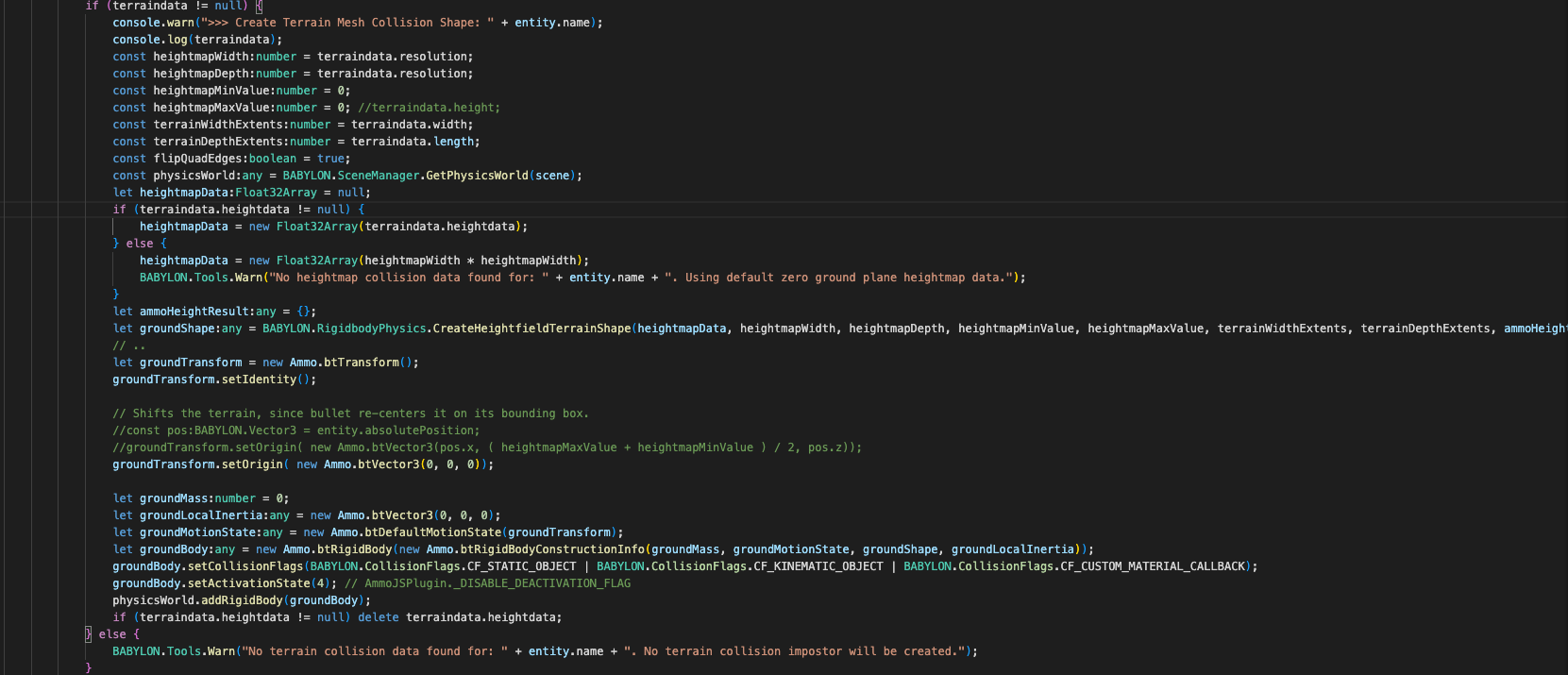Click the CF_CUSTOM_MATERIAL_CALLBACK flag
The height and width of the screenshot is (675, 1568).
(1153, 566)
